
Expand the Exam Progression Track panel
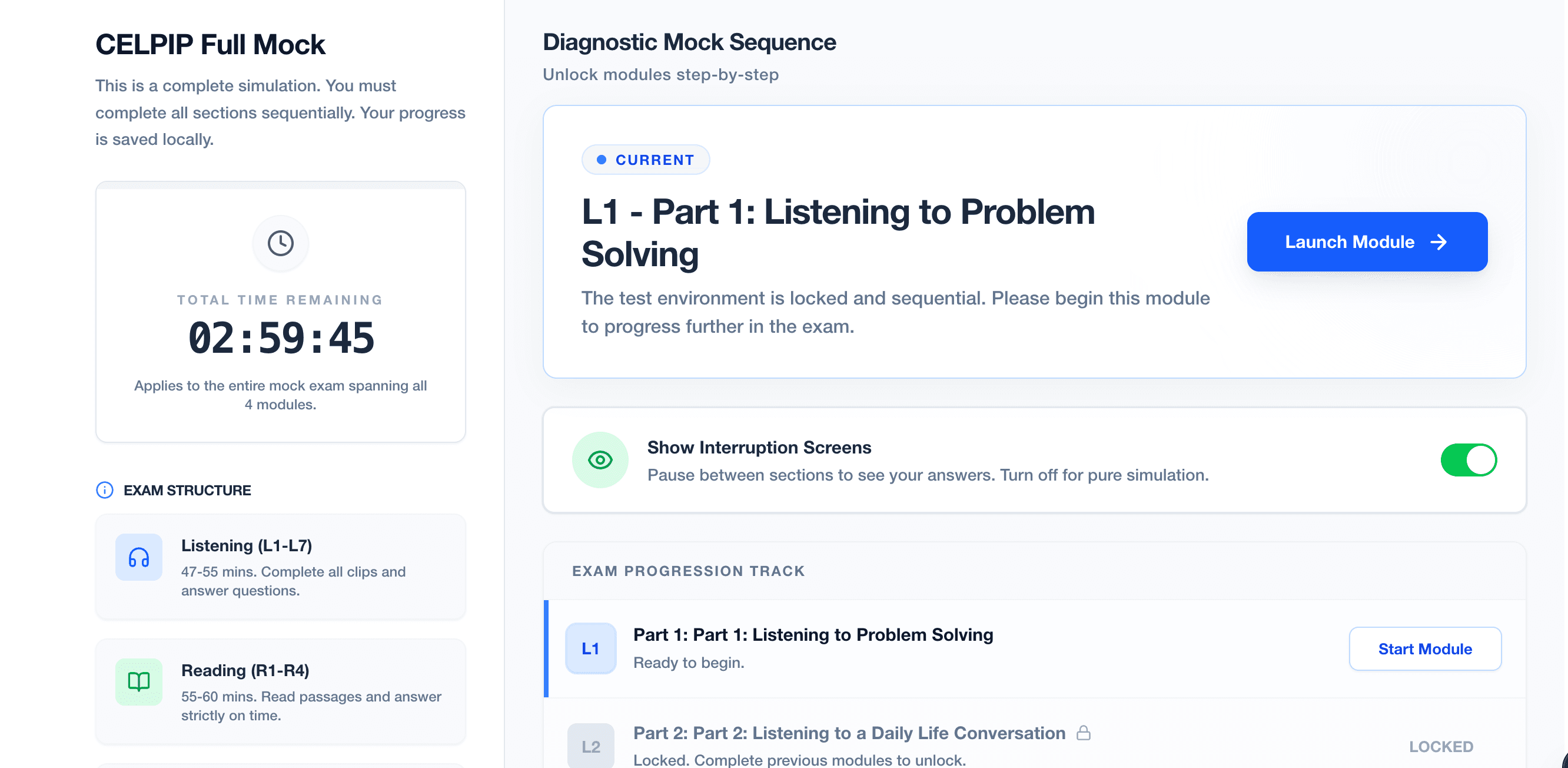(x=688, y=571)
